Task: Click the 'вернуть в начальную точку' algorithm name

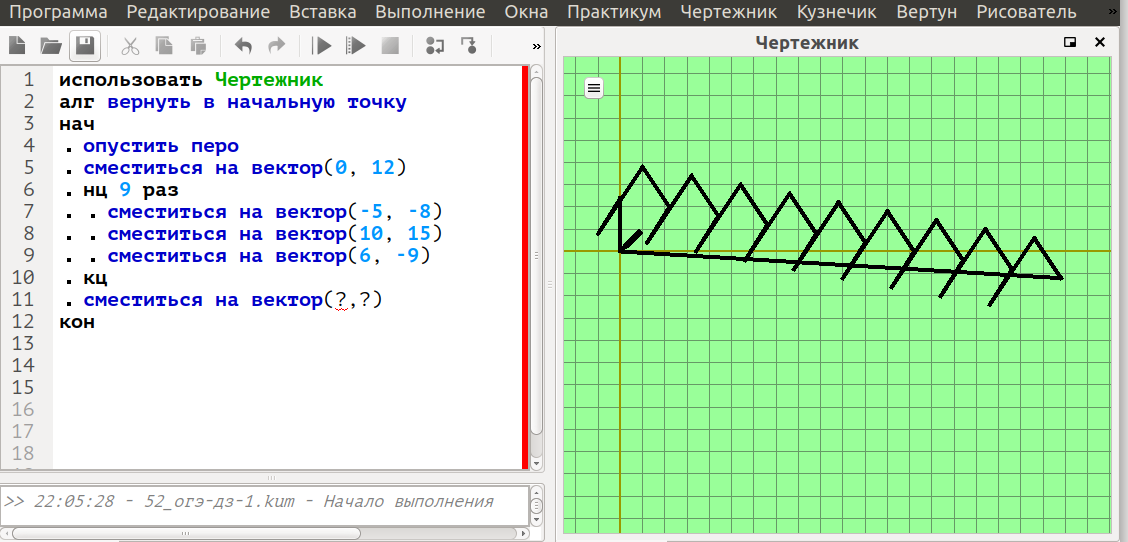Action: point(258,102)
